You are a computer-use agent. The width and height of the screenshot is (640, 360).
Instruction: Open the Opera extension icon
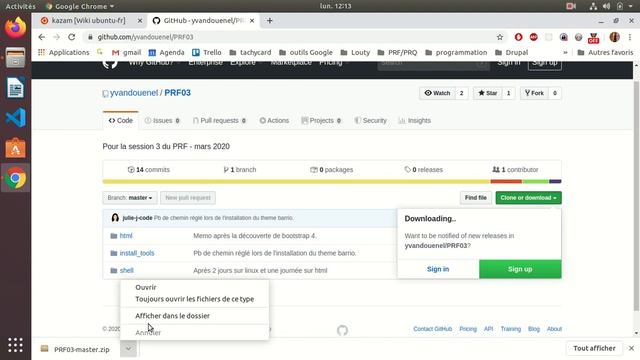pyautogui.click(x=518, y=37)
